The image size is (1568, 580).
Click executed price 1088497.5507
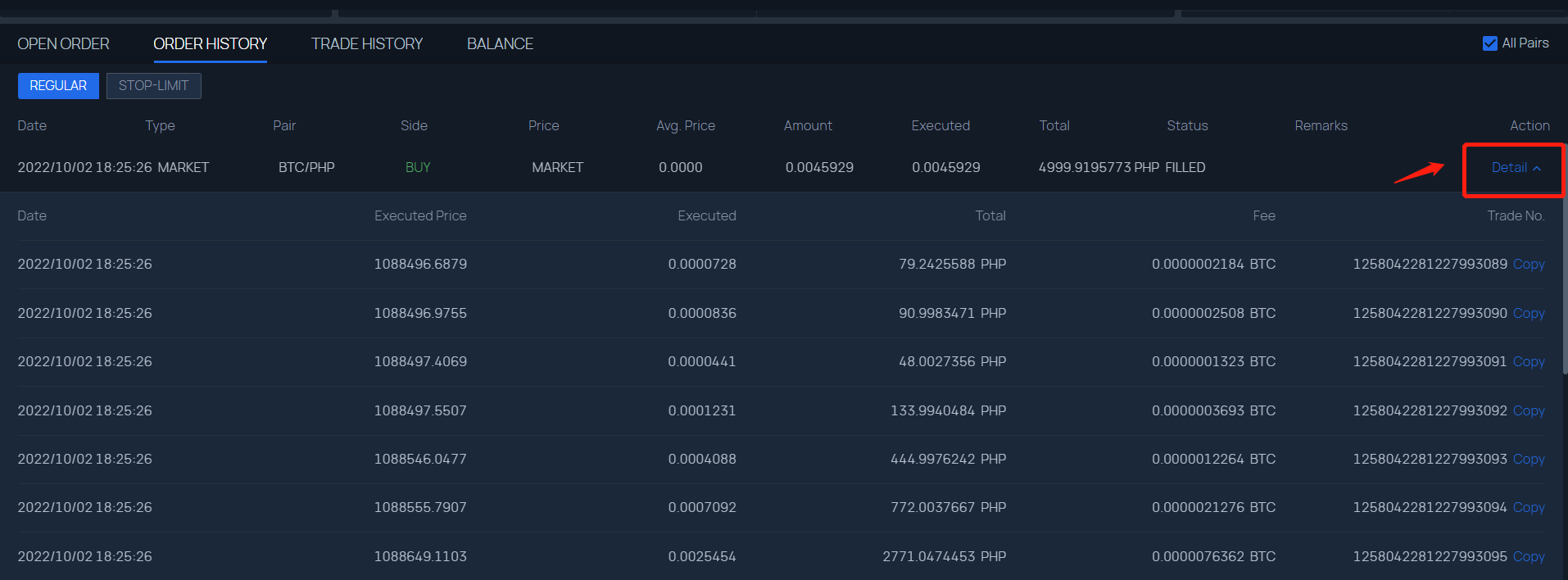click(x=420, y=410)
